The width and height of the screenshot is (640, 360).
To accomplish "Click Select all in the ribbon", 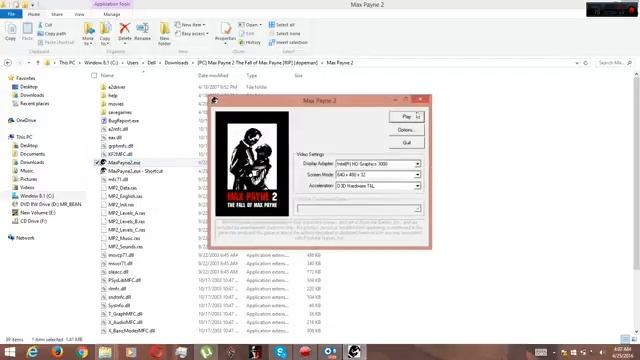I will click(282, 25).
